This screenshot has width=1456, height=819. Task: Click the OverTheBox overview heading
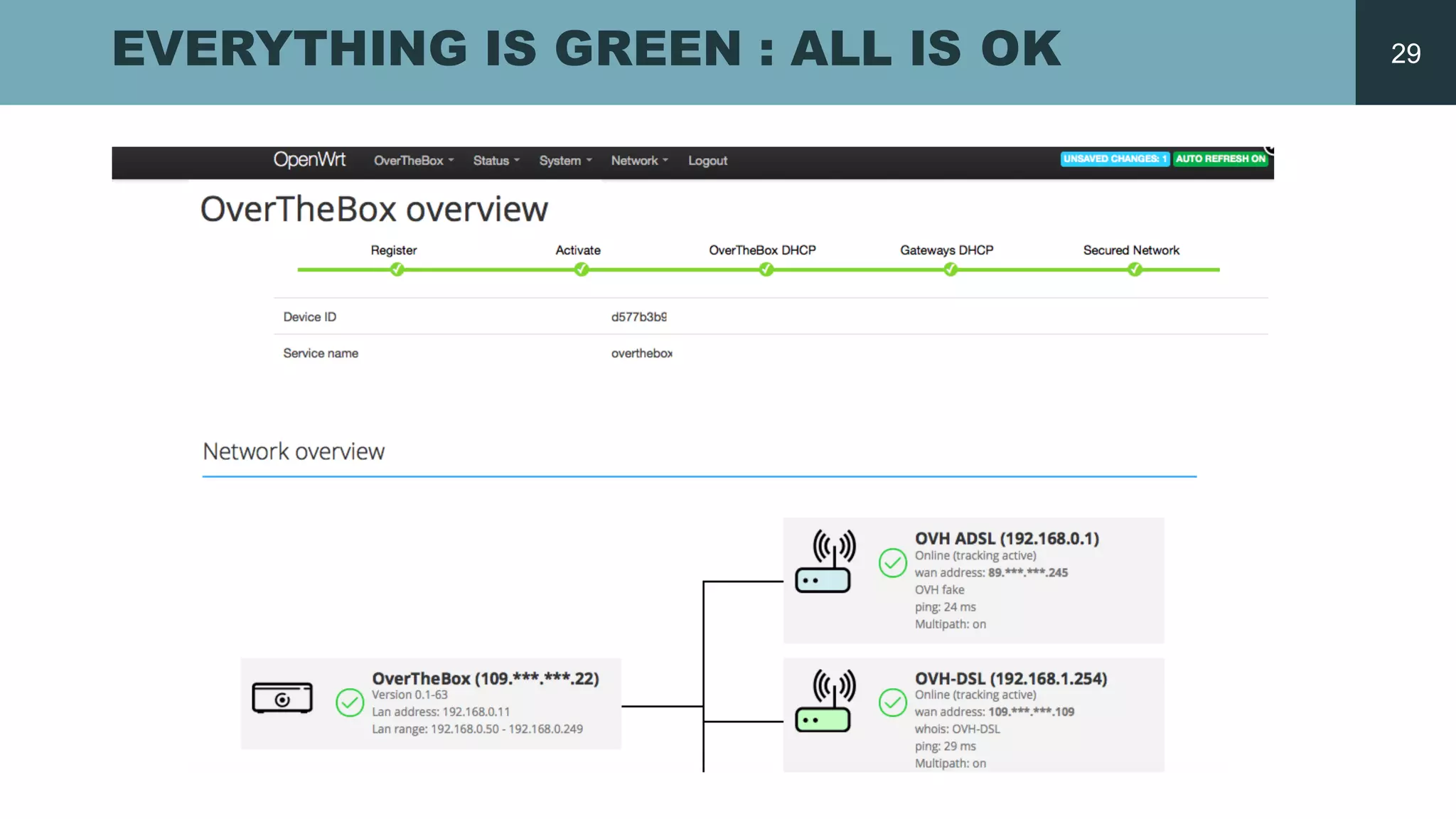pyautogui.click(x=374, y=209)
